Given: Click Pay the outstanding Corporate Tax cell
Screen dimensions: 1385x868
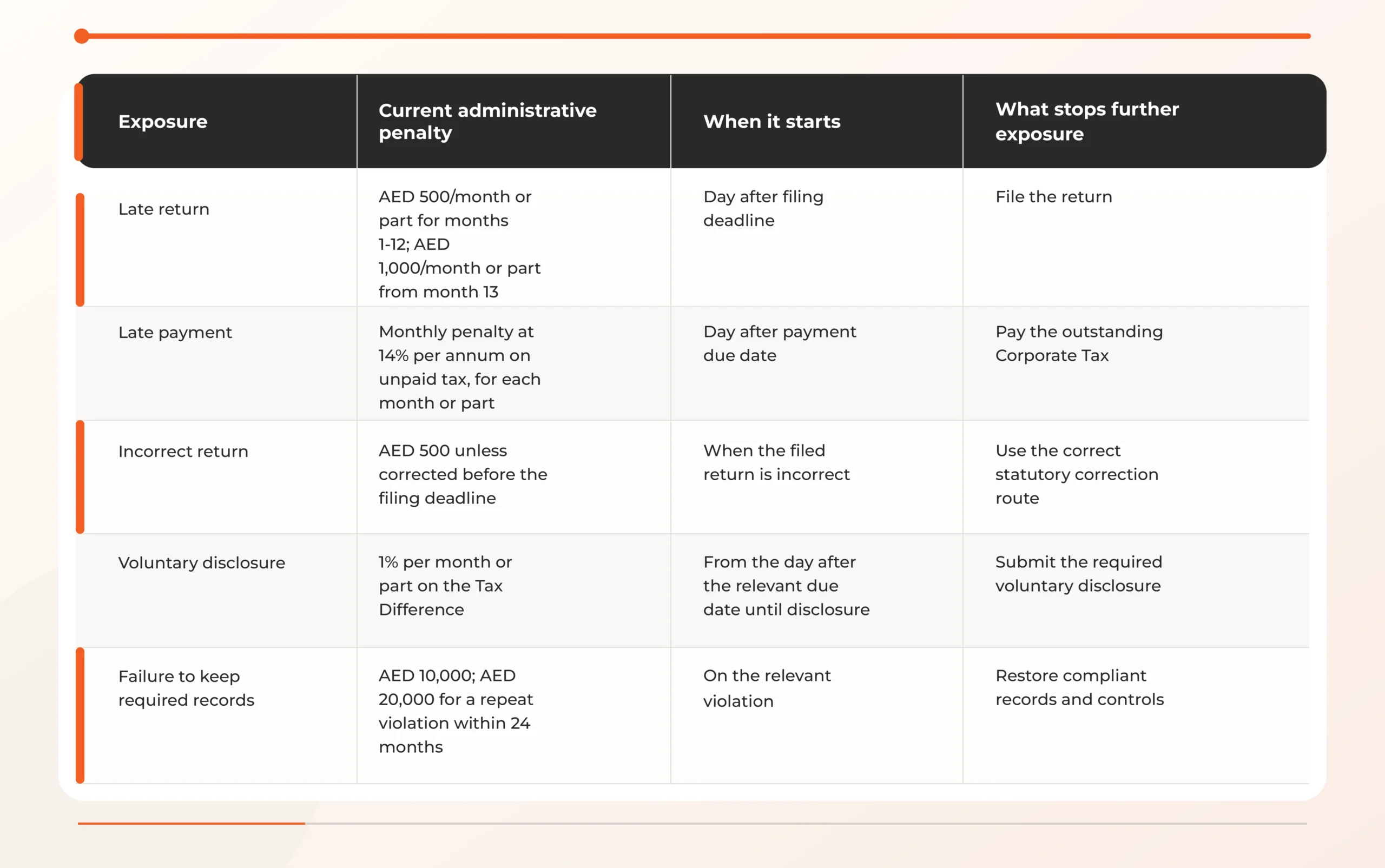Looking at the screenshot, I should tap(1079, 343).
